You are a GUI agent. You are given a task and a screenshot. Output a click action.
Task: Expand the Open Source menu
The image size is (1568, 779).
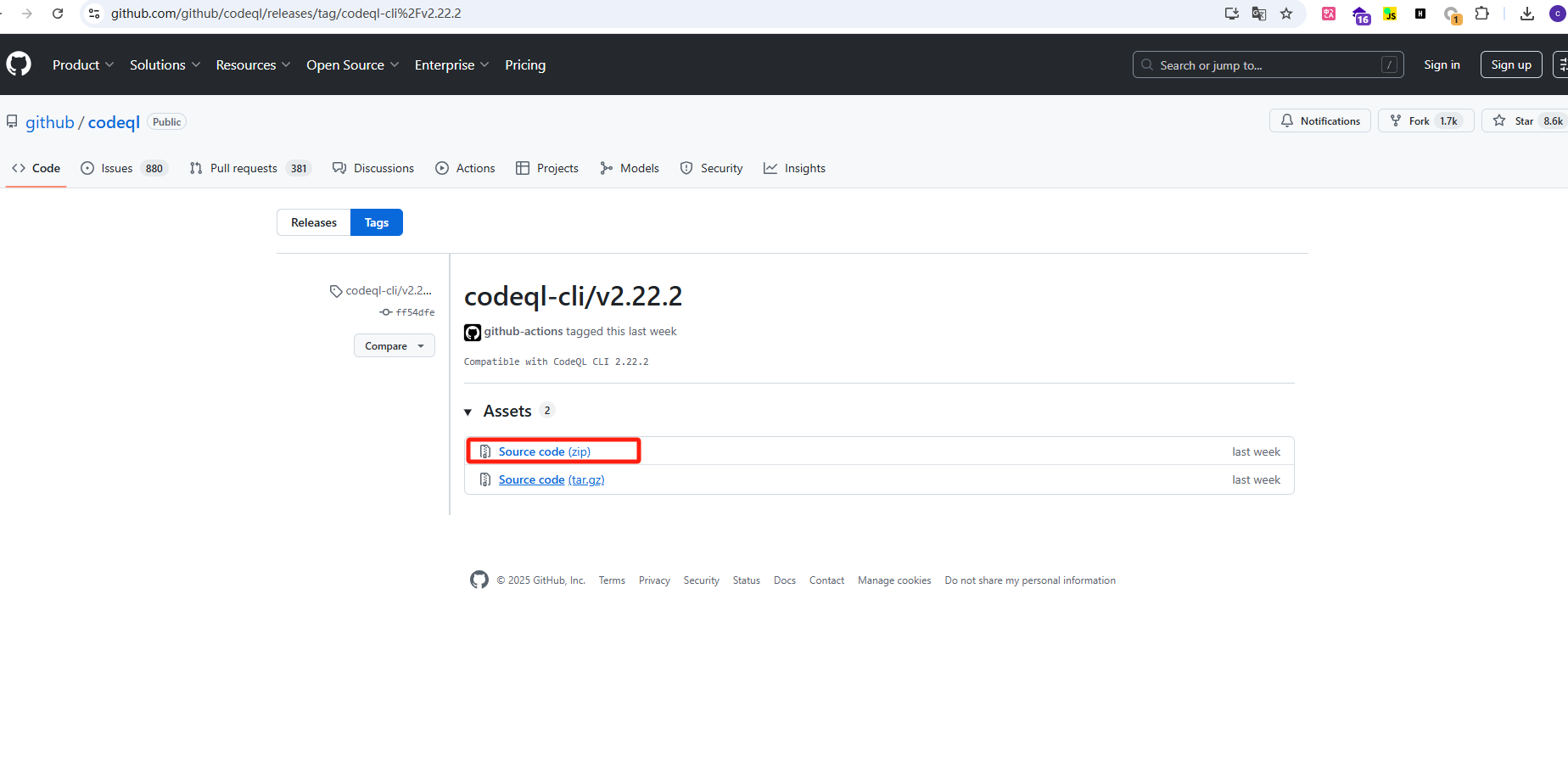(x=352, y=64)
